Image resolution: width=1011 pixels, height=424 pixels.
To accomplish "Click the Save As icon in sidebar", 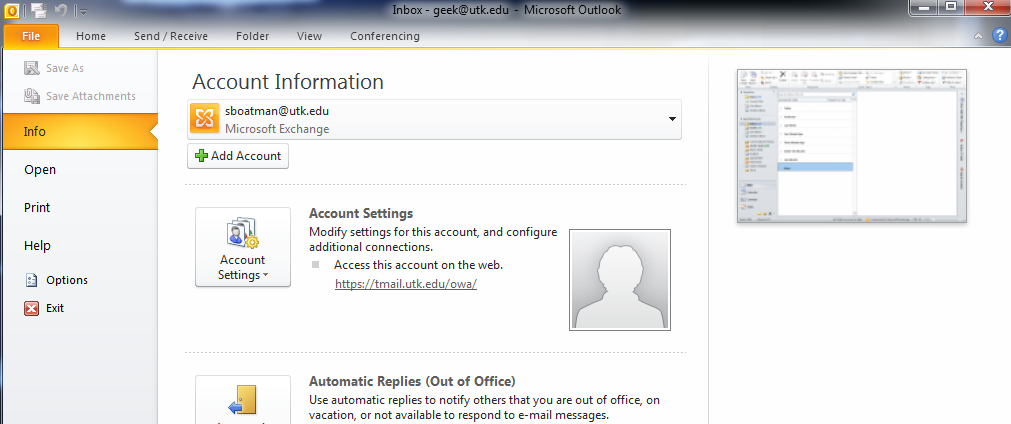I will coord(31,68).
